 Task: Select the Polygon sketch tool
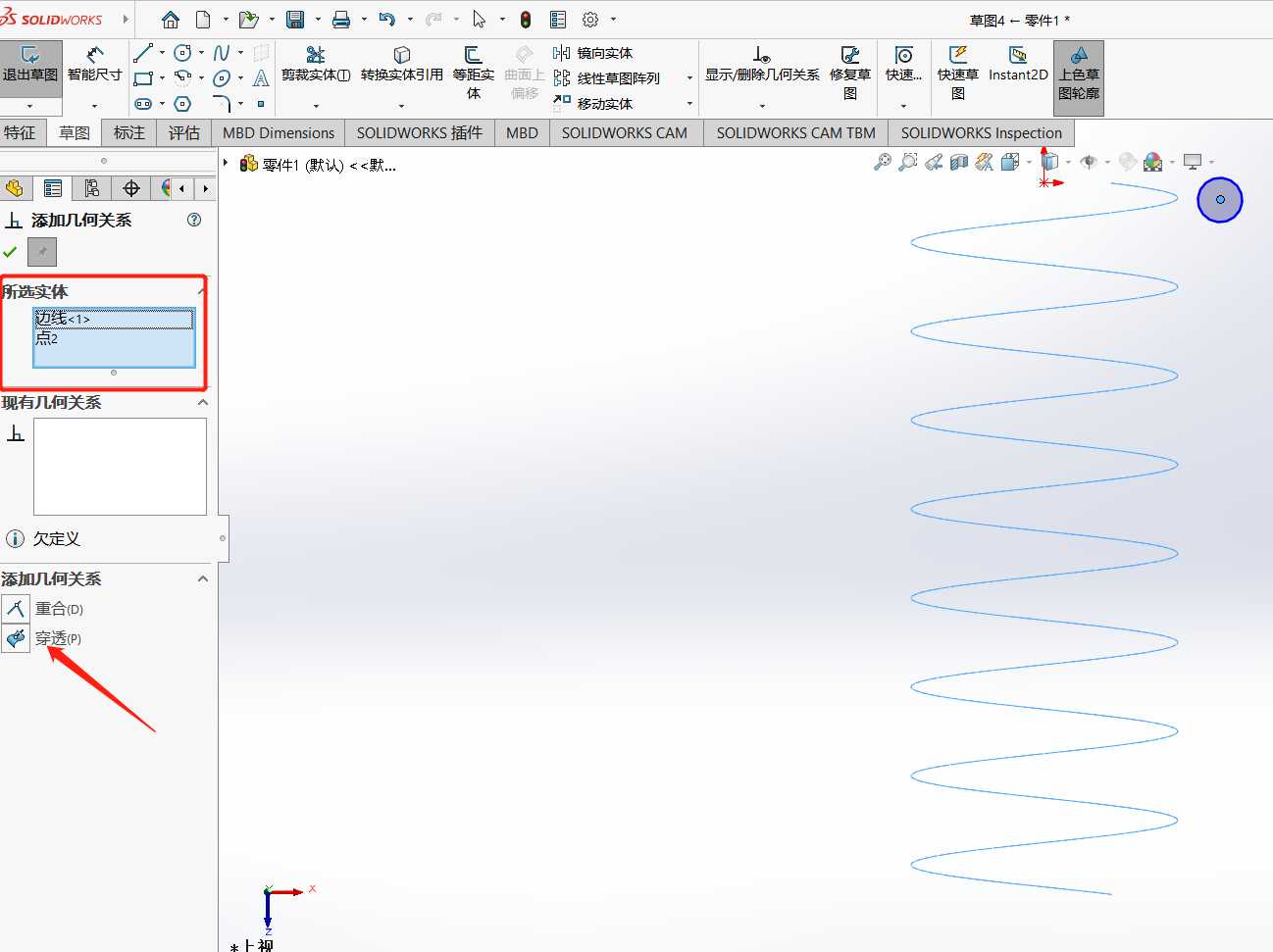click(182, 104)
